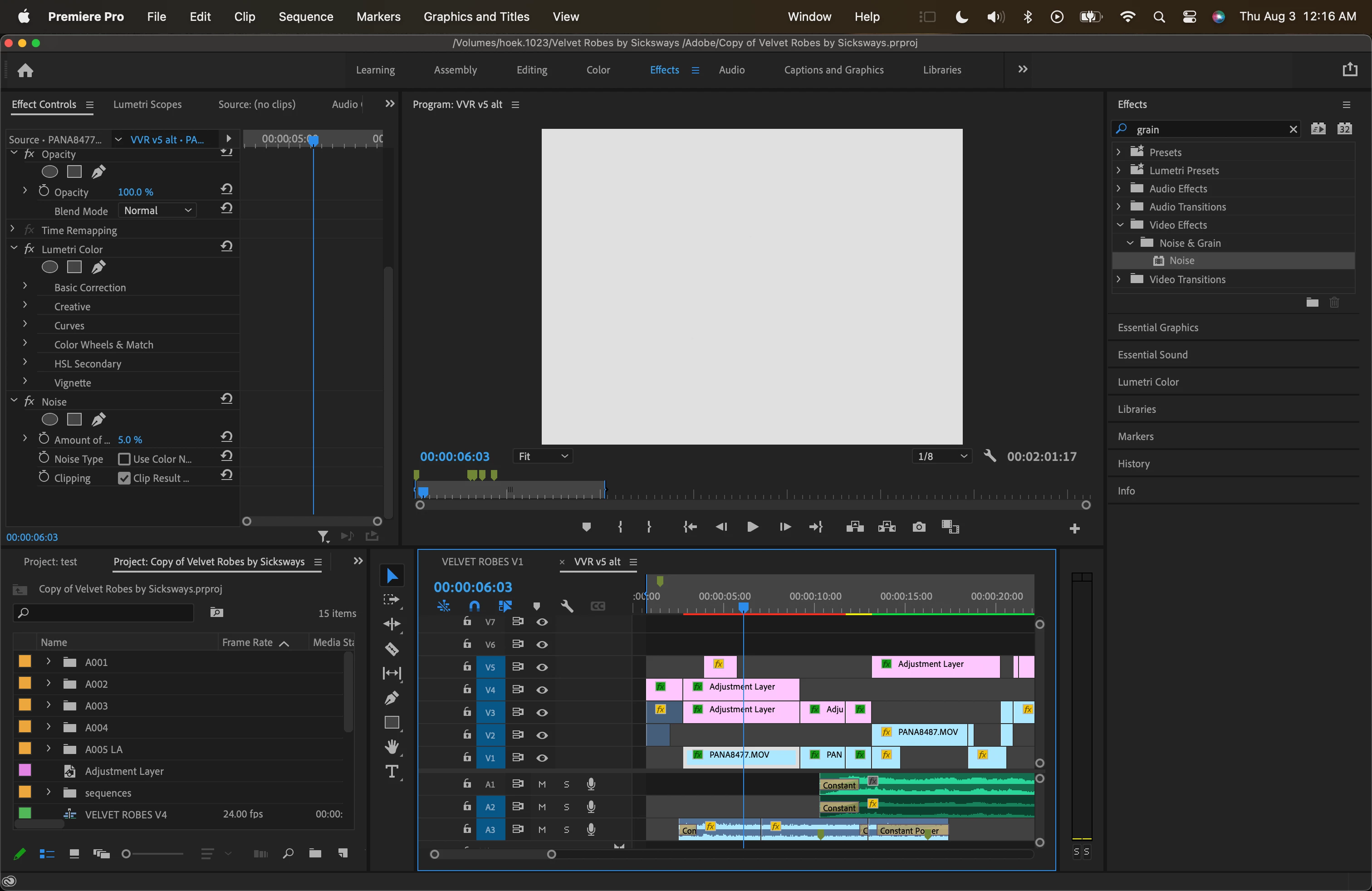Open the Sequence menu

pyautogui.click(x=305, y=17)
